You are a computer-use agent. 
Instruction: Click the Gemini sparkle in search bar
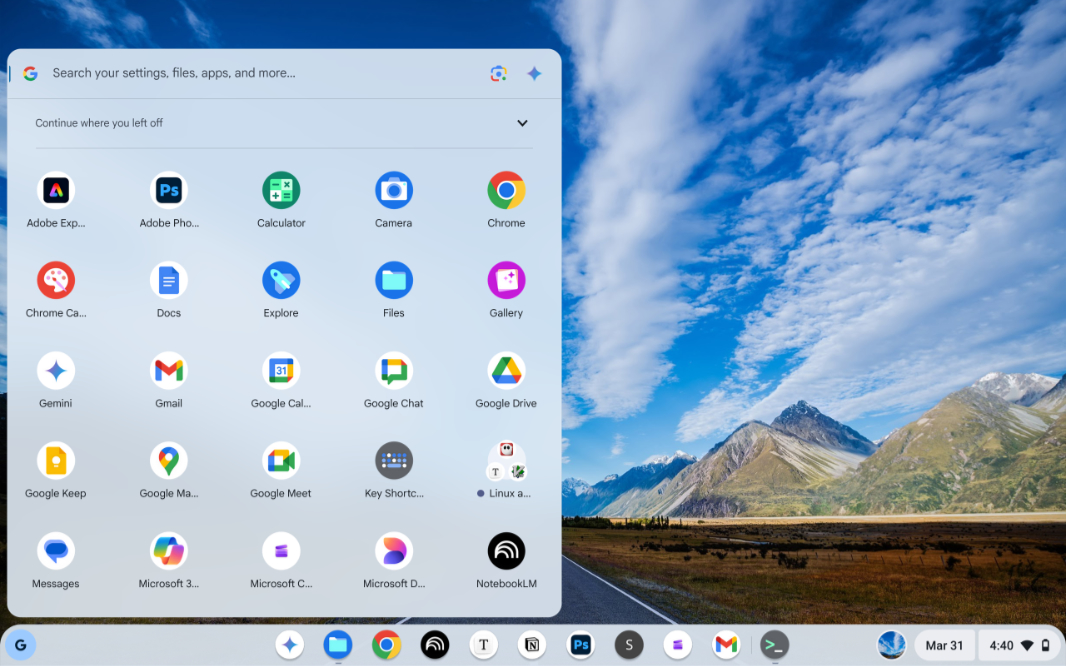pyautogui.click(x=535, y=73)
